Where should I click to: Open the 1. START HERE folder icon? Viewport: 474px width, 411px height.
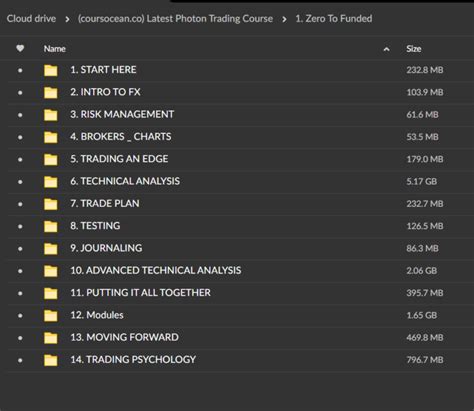[x=51, y=70]
